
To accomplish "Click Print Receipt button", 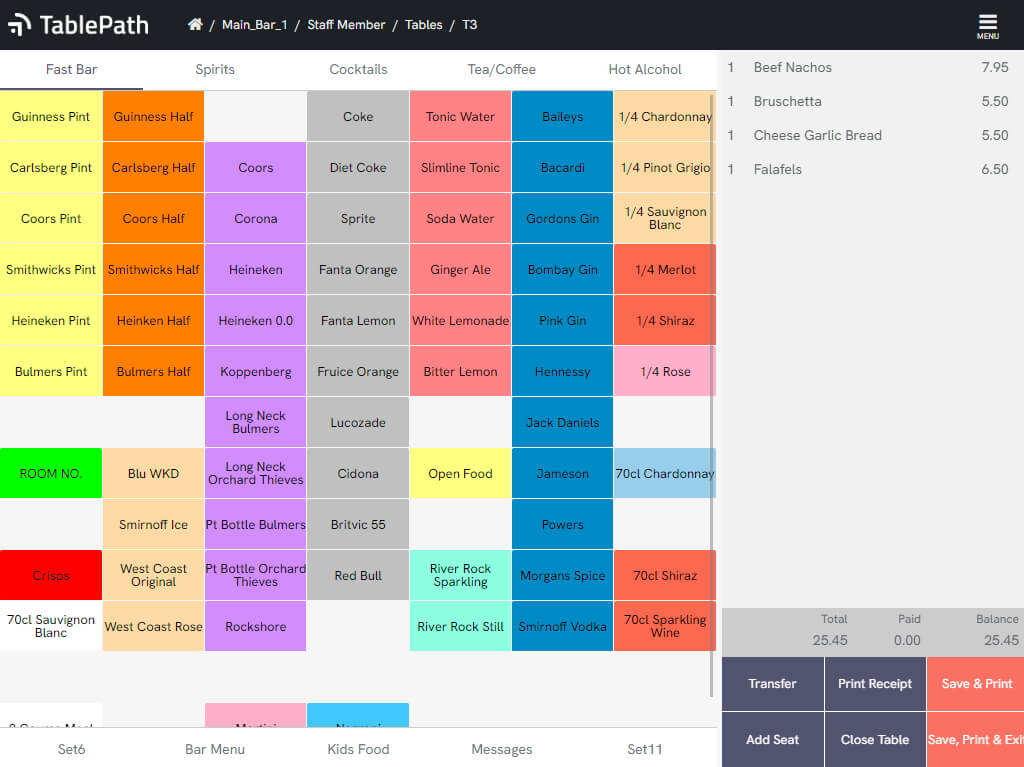I will pyautogui.click(x=875, y=684).
